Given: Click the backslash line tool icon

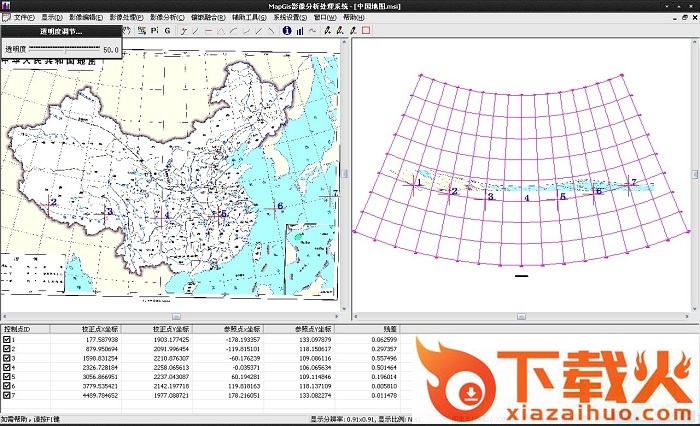Looking at the screenshot, I should pyautogui.click(x=271, y=31).
